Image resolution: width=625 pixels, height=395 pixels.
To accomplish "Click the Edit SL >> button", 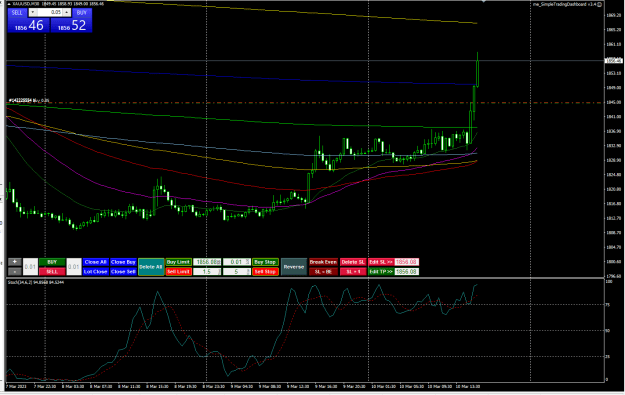I will (381, 262).
